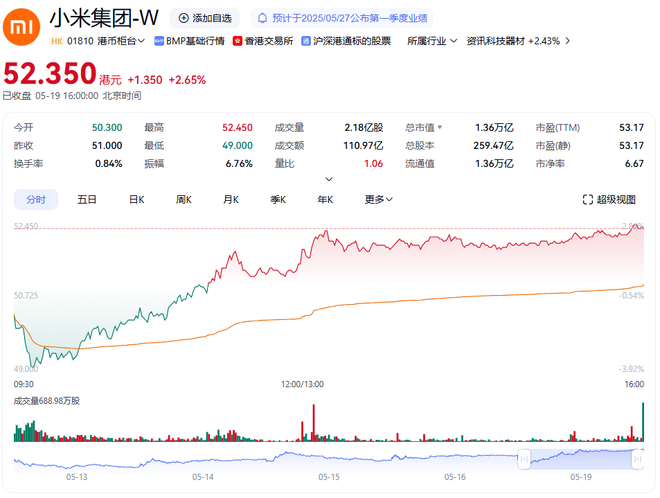Click the highlighted range in the mini timeline
Viewport: 660px width, 498px height.
[581, 459]
